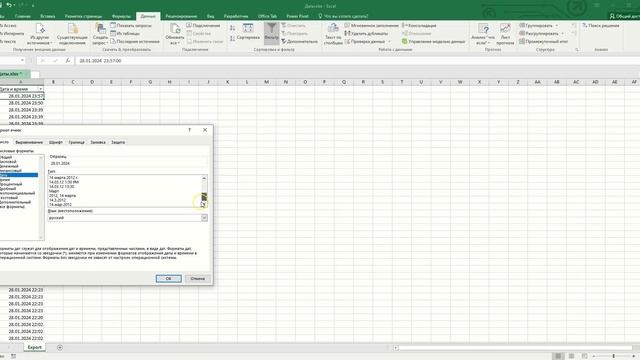640x360 pixels.
Task: Click zoom slider in status bar
Action: pyautogui.click(x=613, y=356)
